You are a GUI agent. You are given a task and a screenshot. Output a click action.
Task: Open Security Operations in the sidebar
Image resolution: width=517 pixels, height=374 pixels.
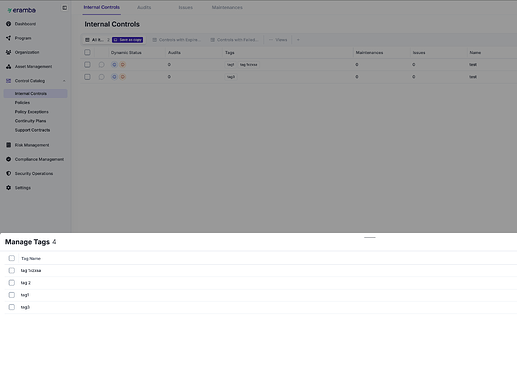pyautogui.click(x=34, y=174)
